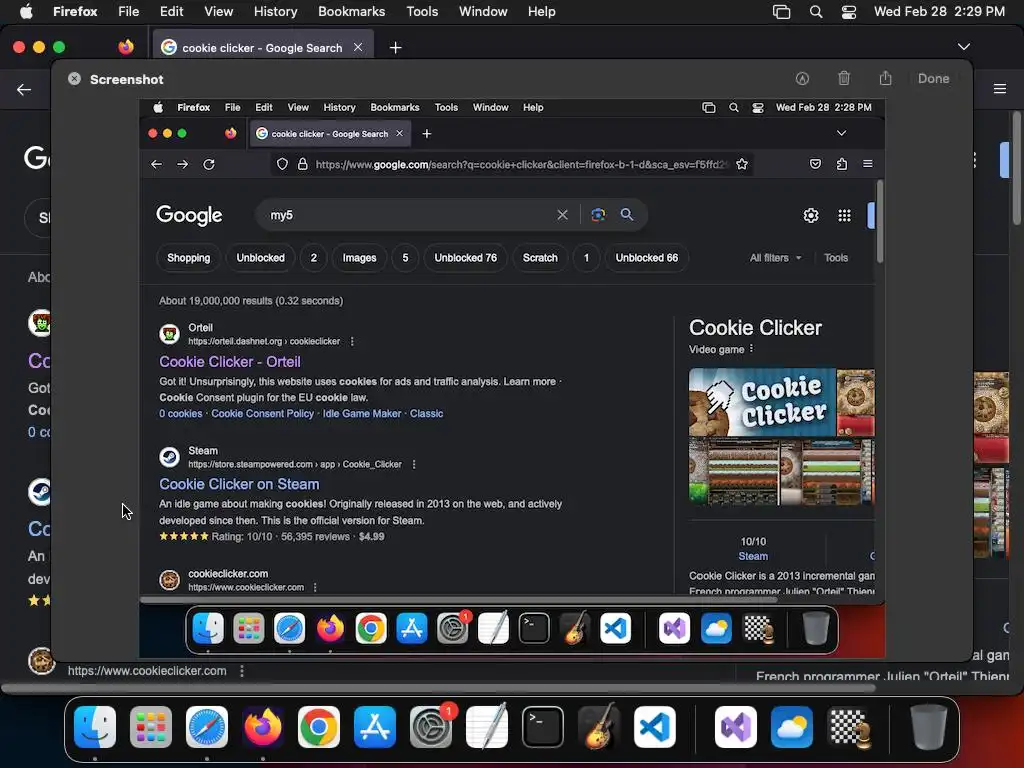This screenshot has height=768, width=1024.
Task: Open the Firefox menu in menu bar
Action: (75, 11)
